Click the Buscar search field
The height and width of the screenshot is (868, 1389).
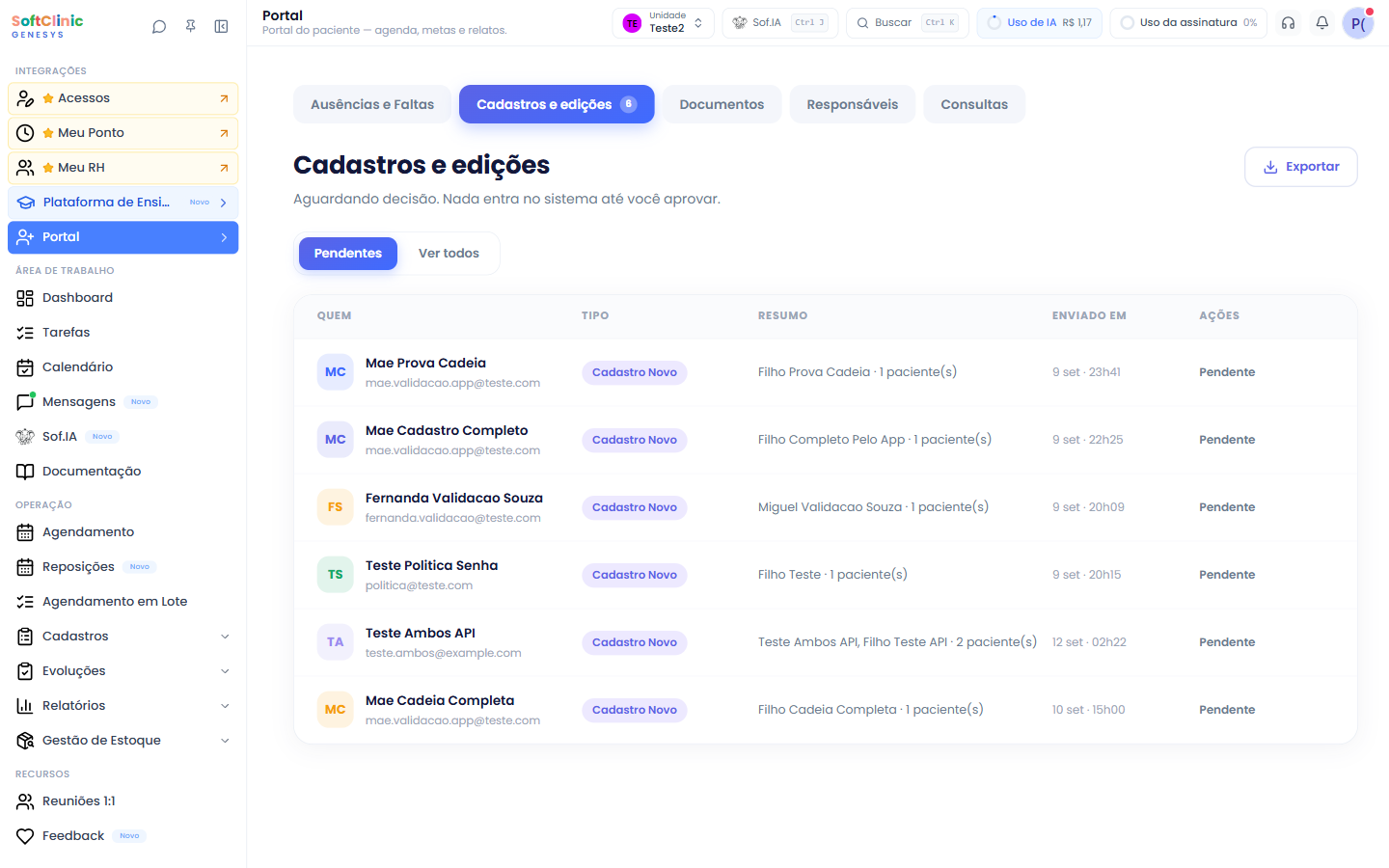[908, 23]
